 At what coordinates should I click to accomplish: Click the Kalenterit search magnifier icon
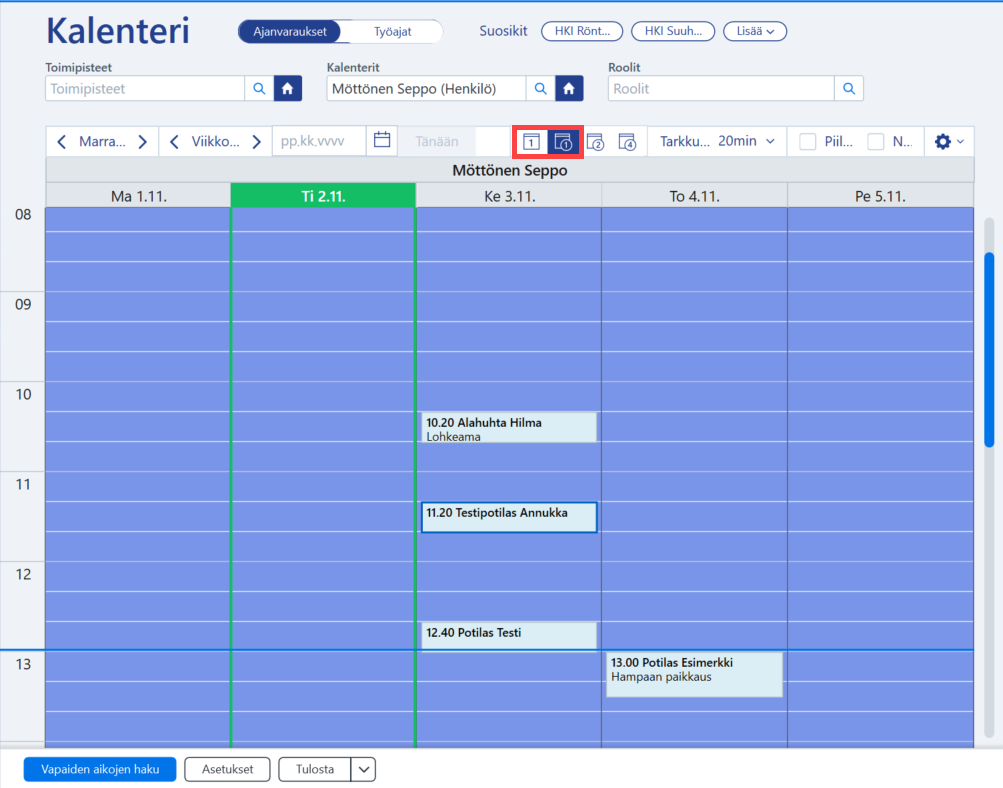coord(541,88)
